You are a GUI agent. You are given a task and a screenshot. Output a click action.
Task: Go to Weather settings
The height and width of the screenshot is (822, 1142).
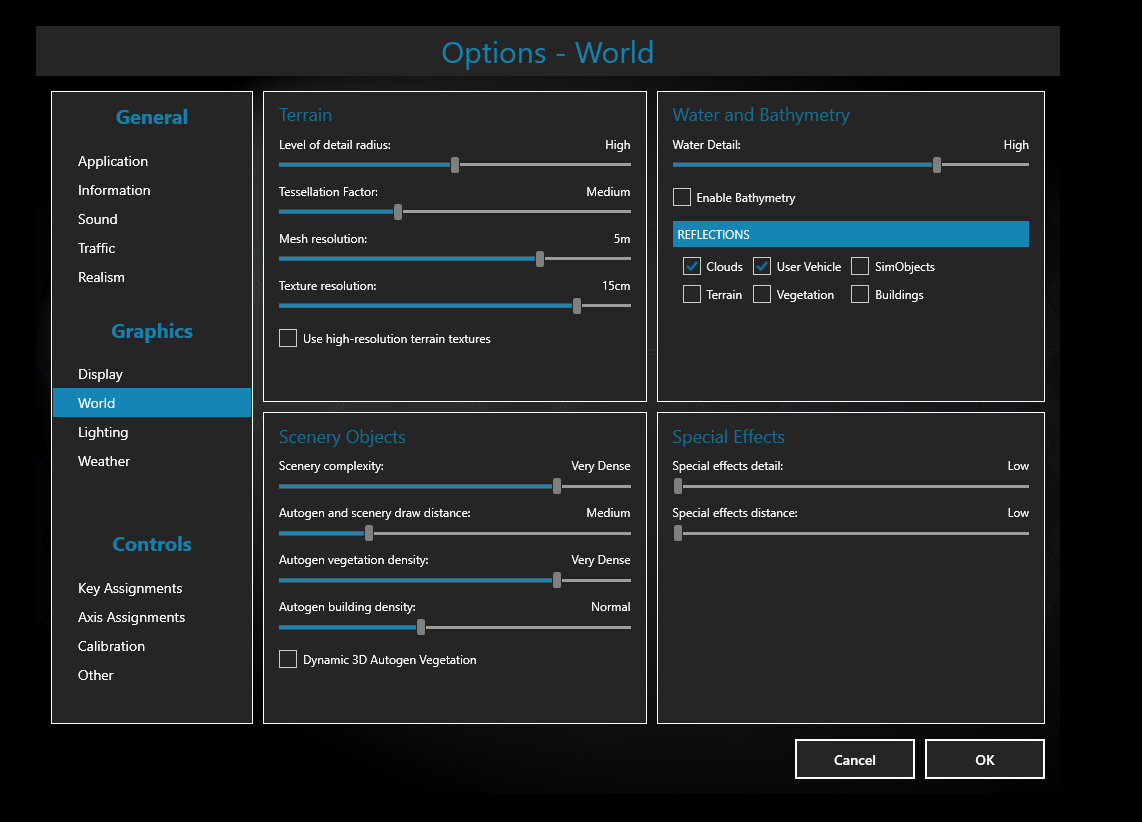coord(104,461)
